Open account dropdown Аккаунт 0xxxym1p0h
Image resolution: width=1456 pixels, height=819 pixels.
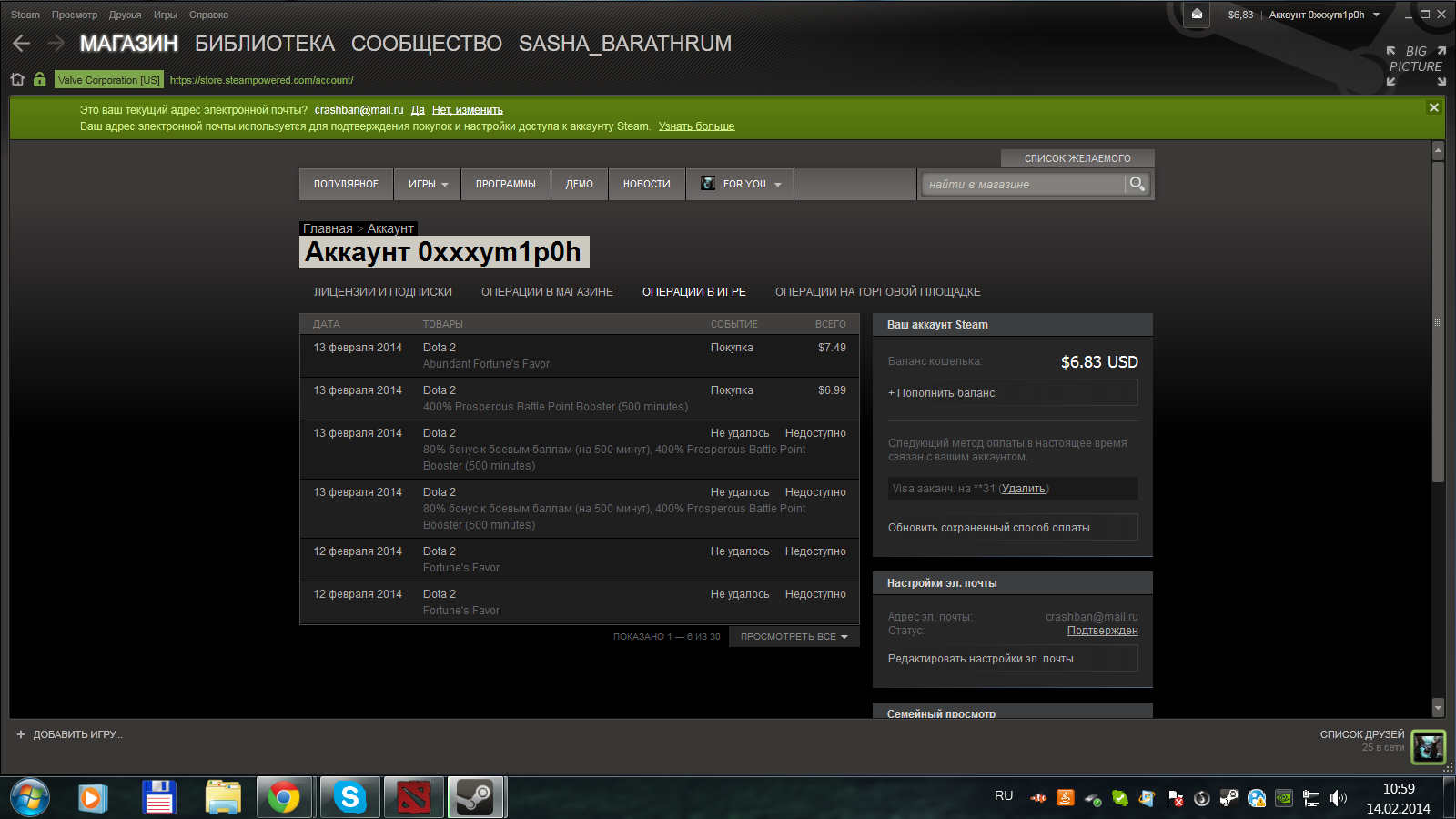click(1324, 15)
